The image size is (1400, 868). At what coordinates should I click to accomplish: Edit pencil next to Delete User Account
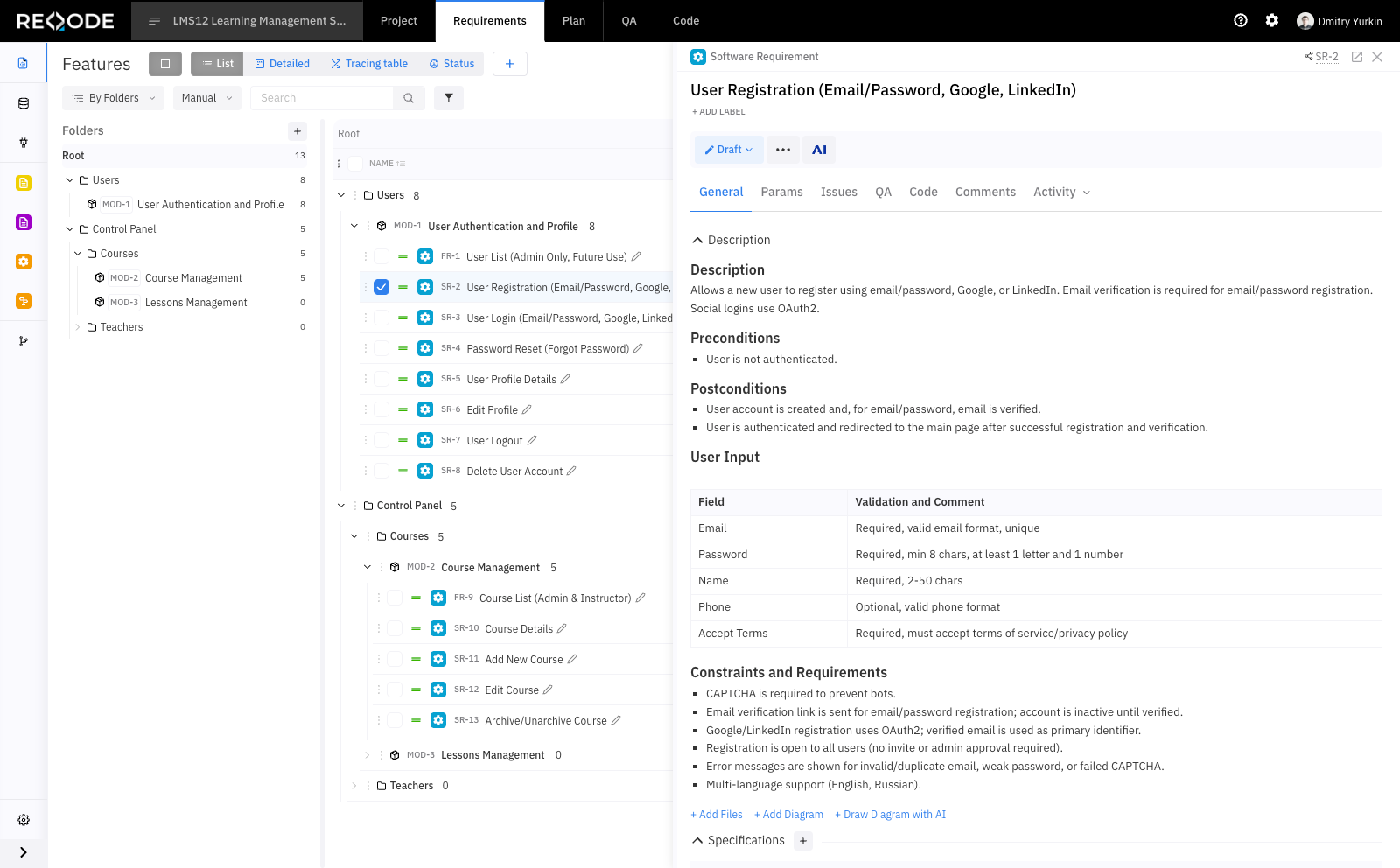(x=571, y=471)
